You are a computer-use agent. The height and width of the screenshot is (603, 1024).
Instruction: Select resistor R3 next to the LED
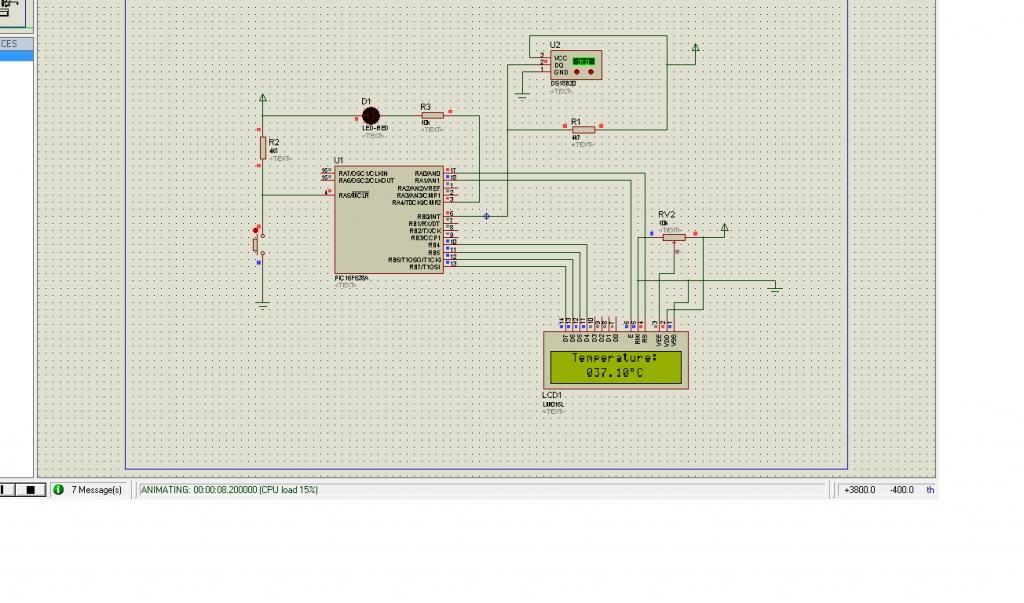coord(432,116)
